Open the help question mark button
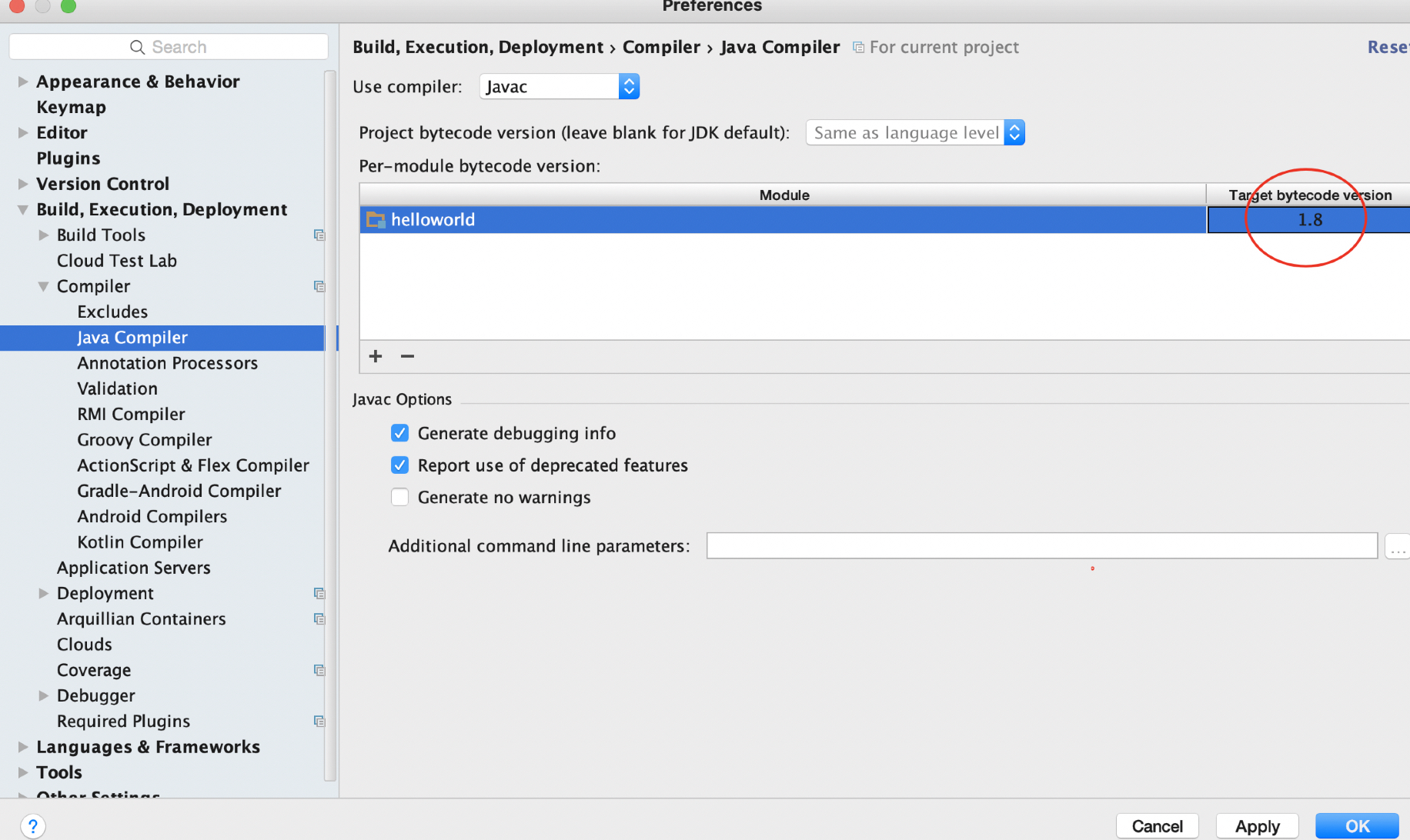The image size is (1410, 840). [x=32, y=826]
